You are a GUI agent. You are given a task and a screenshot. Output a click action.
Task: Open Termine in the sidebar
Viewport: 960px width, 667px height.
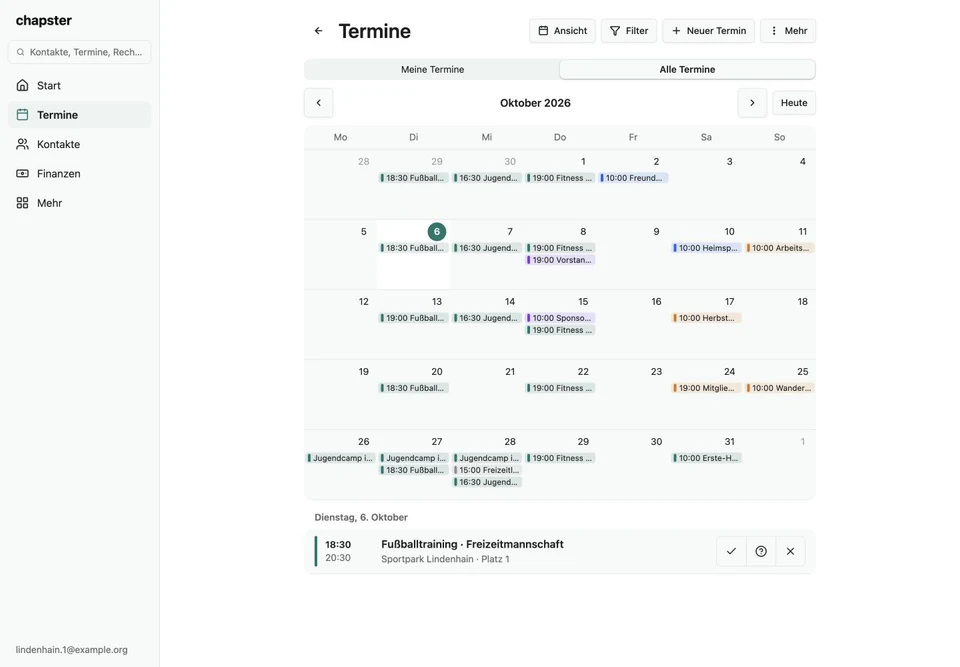point(80,115)
